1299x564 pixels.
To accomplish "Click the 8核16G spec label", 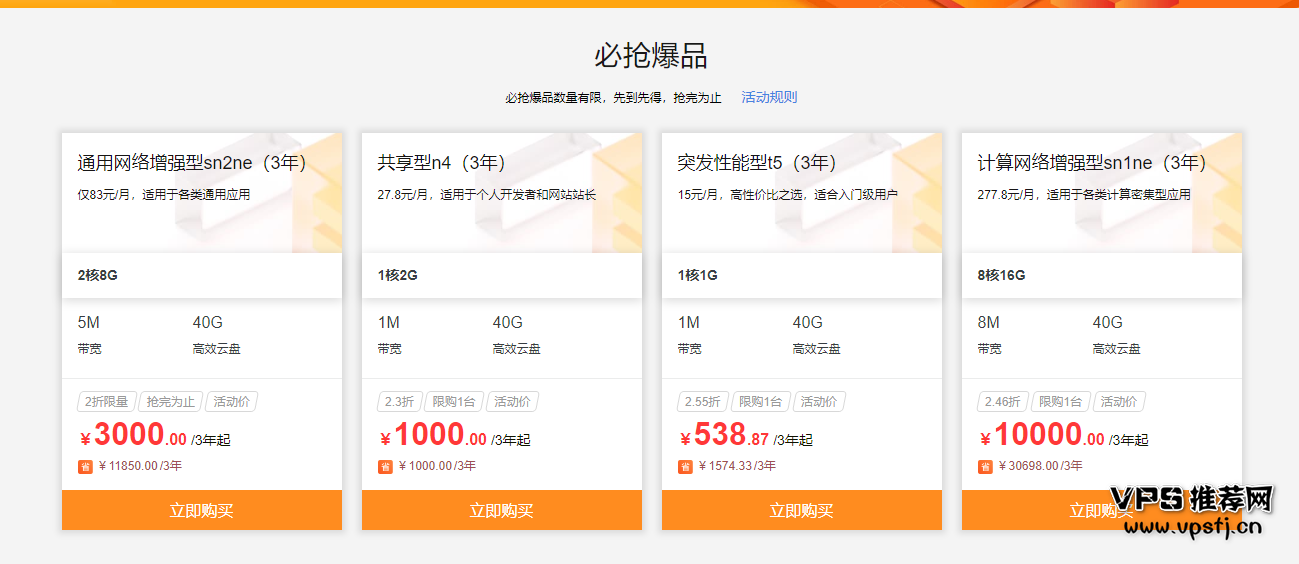I will pos(1002,275).
